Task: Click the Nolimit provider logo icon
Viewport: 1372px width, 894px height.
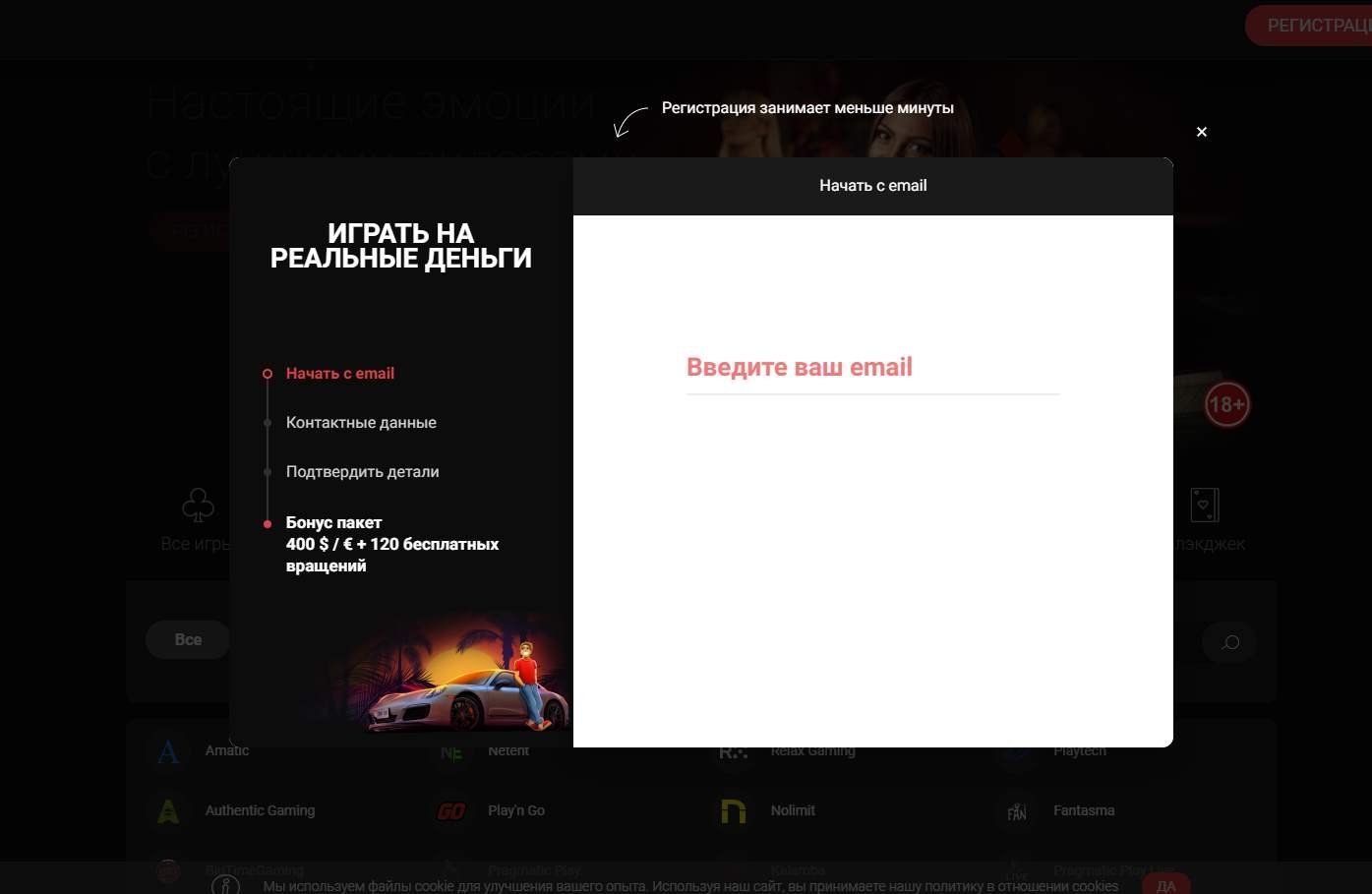Action: (734, 811)
